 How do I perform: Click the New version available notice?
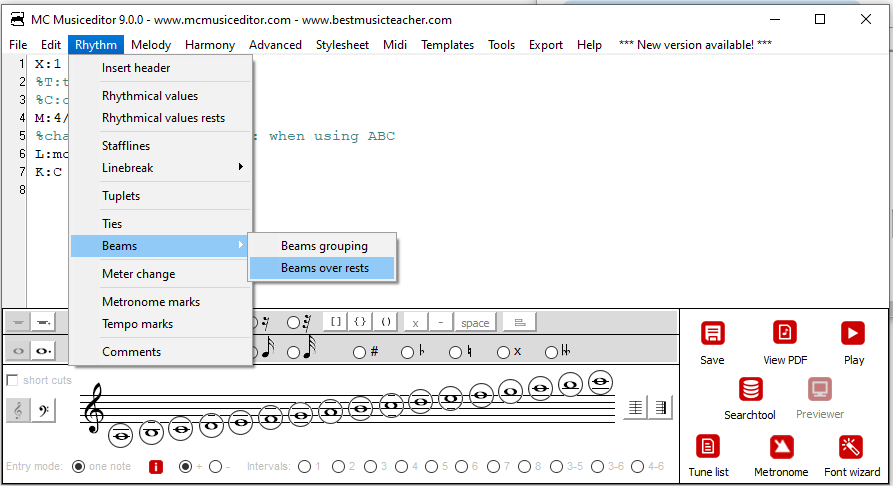pos(695,45)
